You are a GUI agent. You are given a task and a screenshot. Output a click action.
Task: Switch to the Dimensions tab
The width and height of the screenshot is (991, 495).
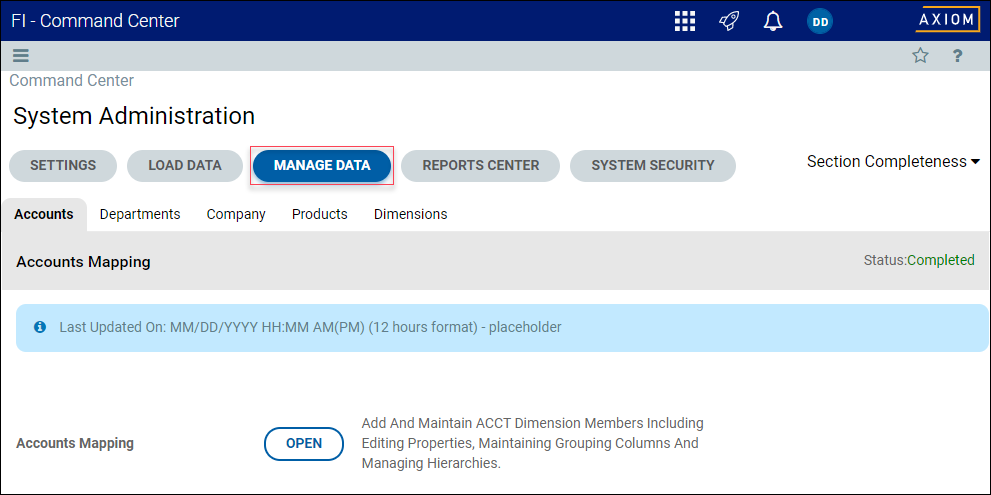(411, 214)
